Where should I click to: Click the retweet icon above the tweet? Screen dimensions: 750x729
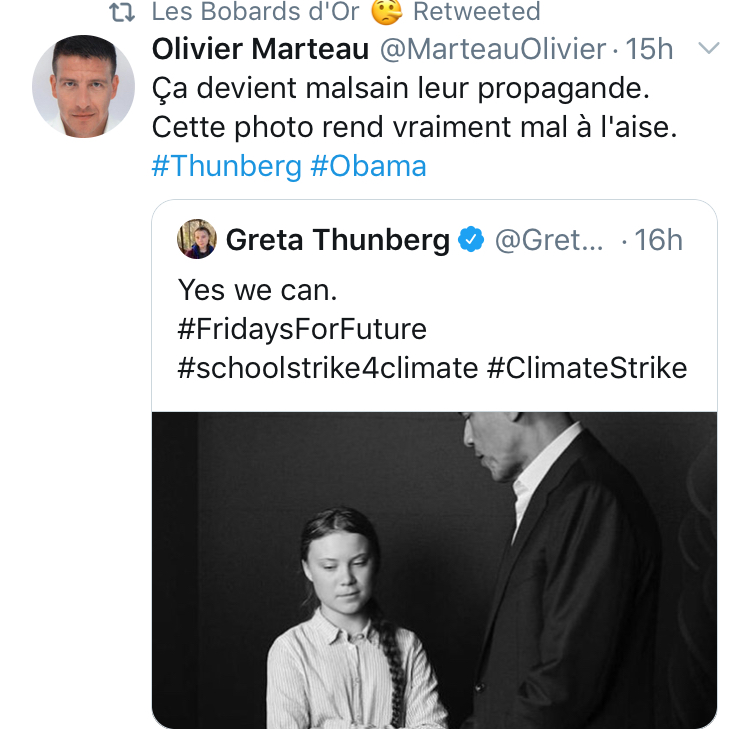pyautogui.click(x=123, y=12)
